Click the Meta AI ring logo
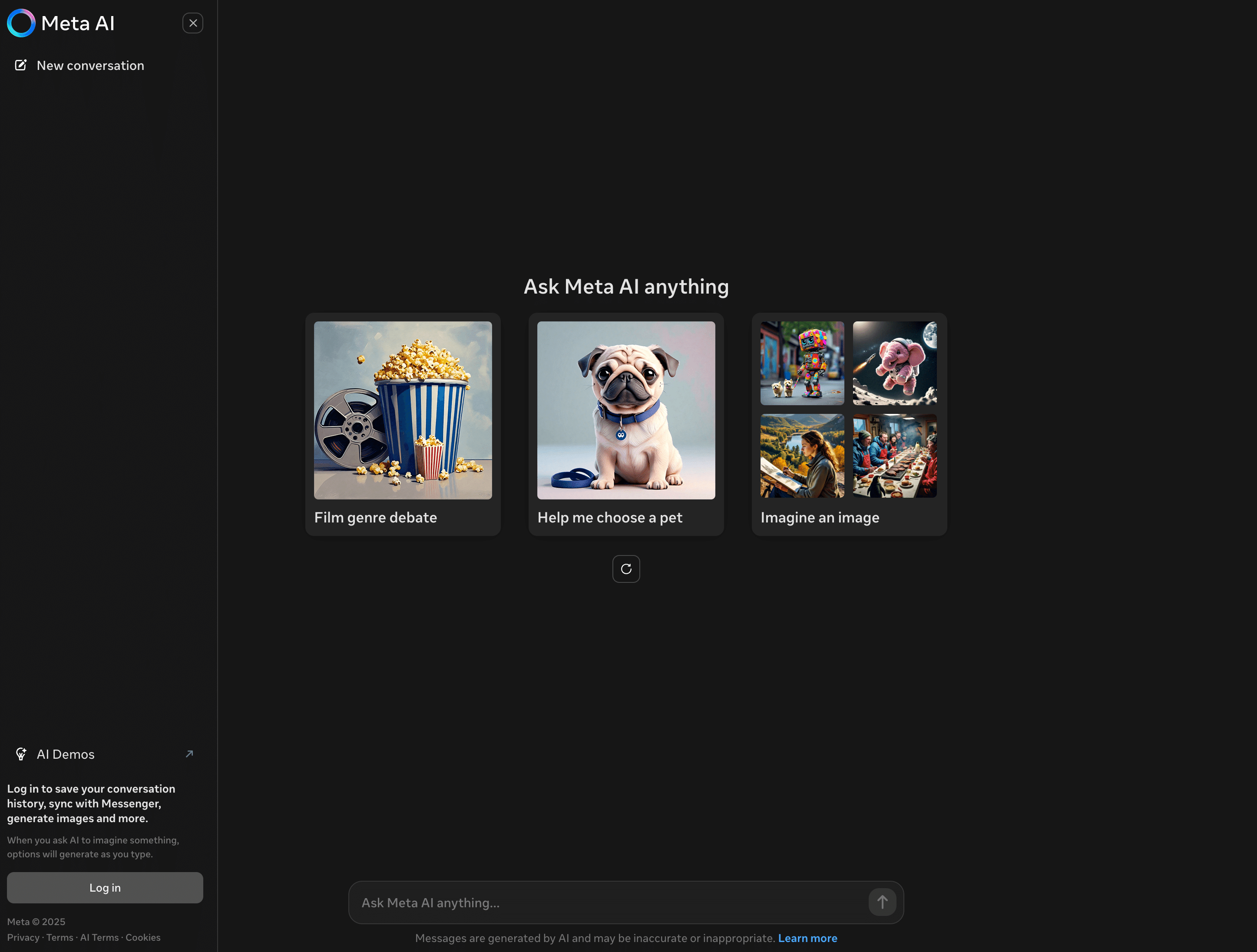The width and height of the screenshot is (1257, 952). tap(21, 23)
